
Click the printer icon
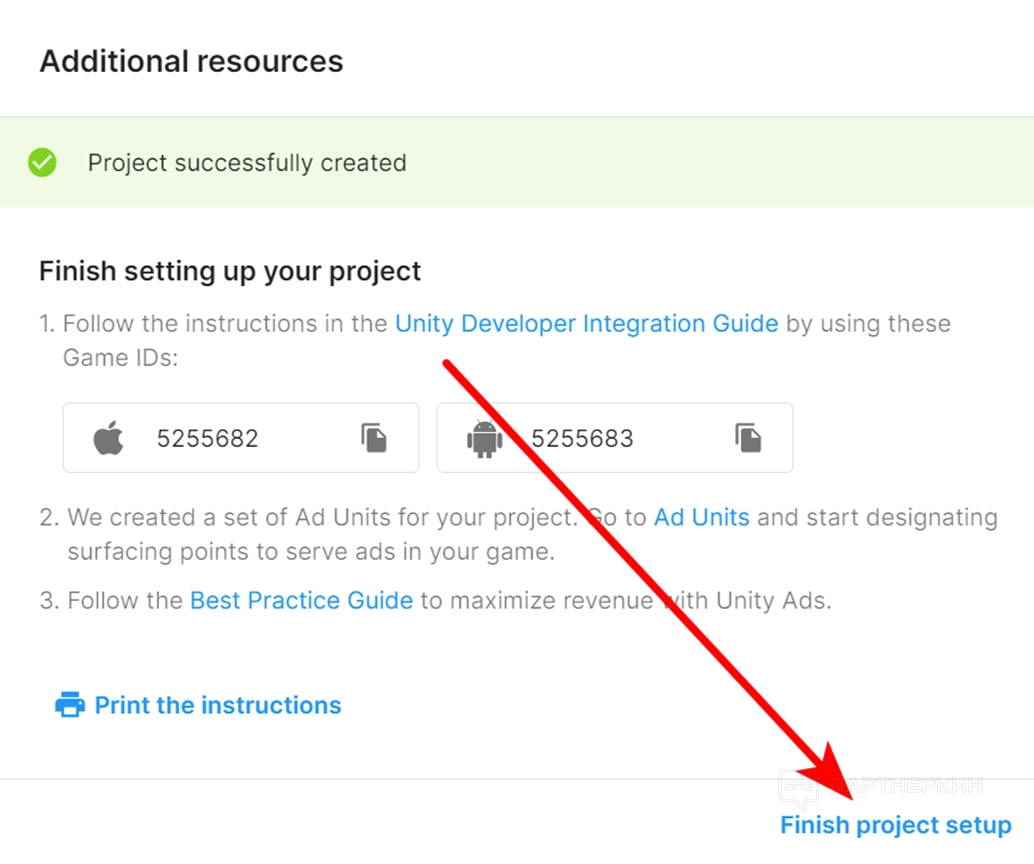tap(70, 705)
